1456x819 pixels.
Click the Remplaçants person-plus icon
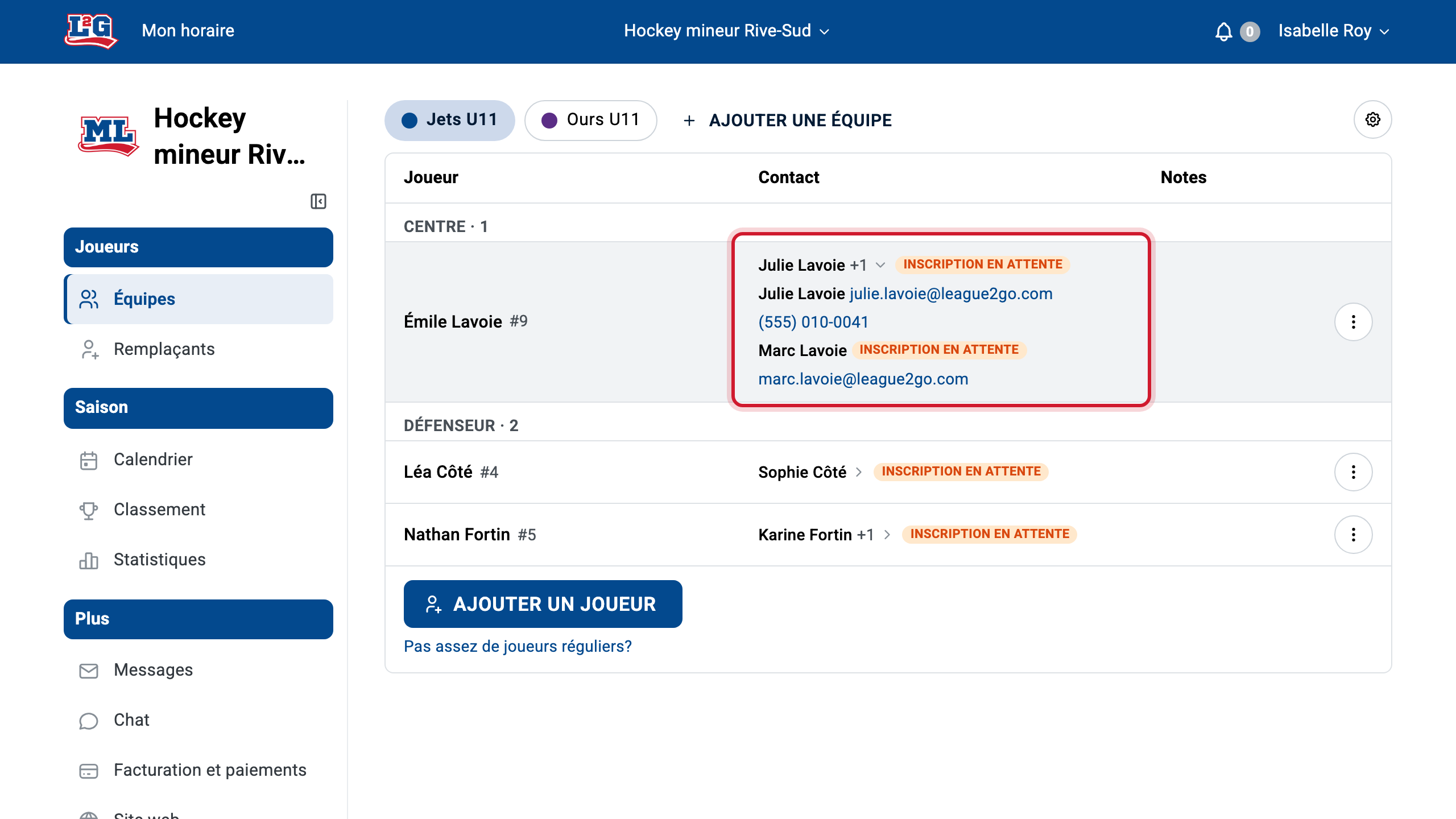click(89, 350)
